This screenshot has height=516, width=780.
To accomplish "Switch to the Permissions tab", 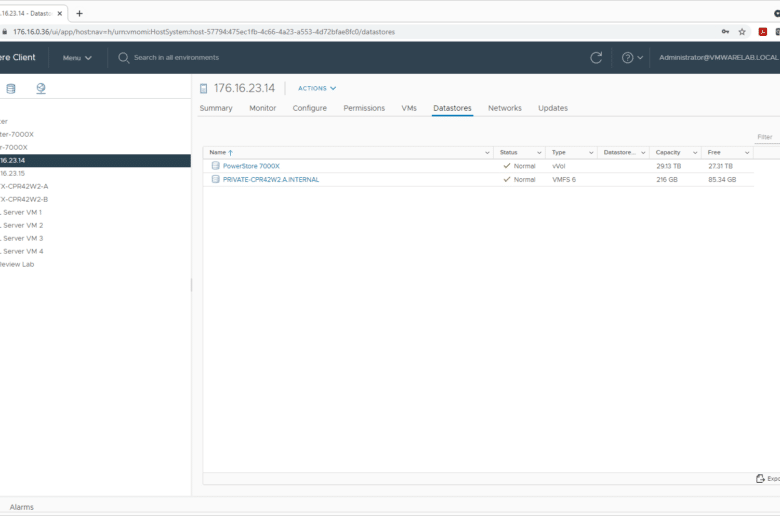I will 364,108.
